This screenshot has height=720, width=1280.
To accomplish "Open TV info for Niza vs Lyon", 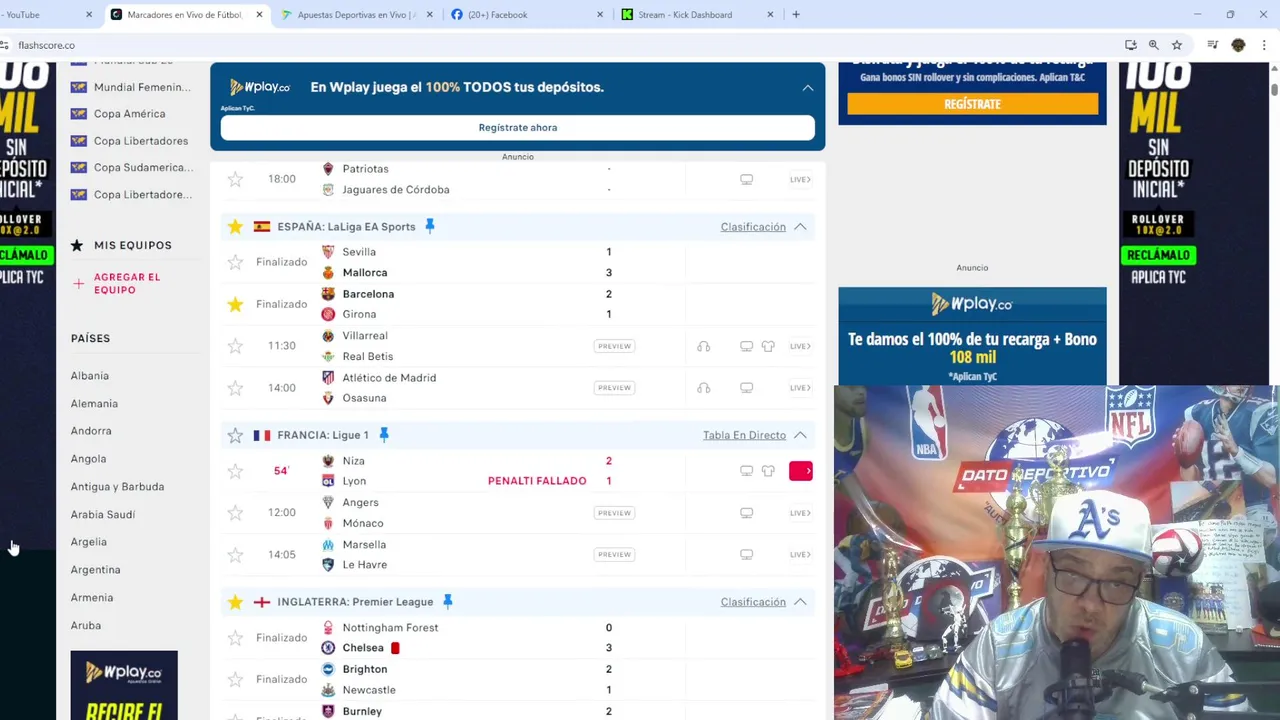I will point(746,471).
